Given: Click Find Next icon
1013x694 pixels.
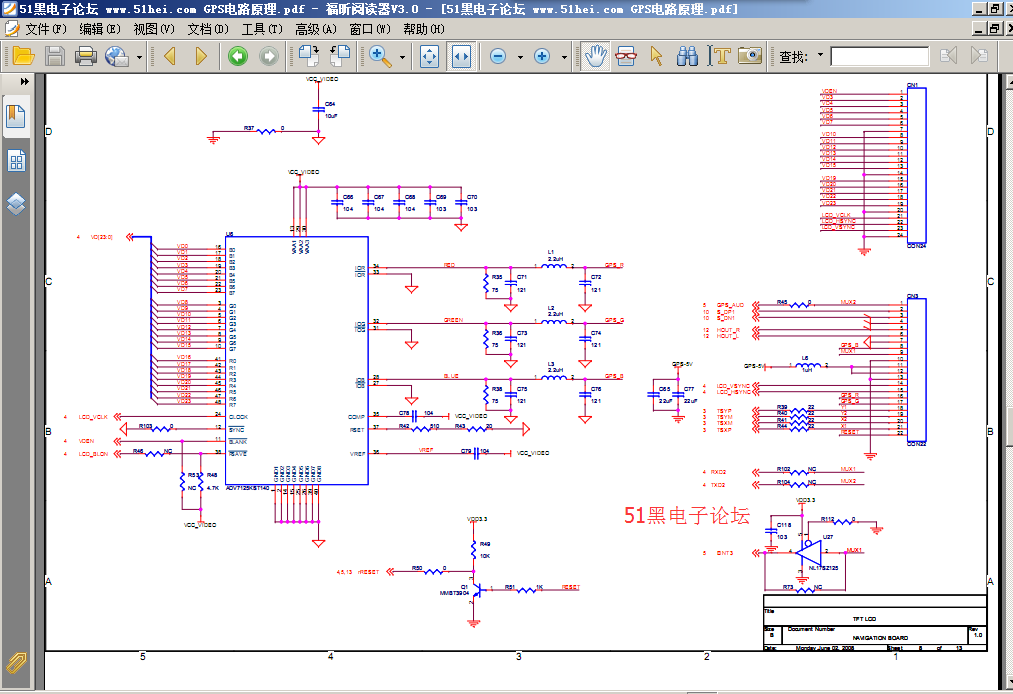Looking at the screenshot, I should 979,56.
